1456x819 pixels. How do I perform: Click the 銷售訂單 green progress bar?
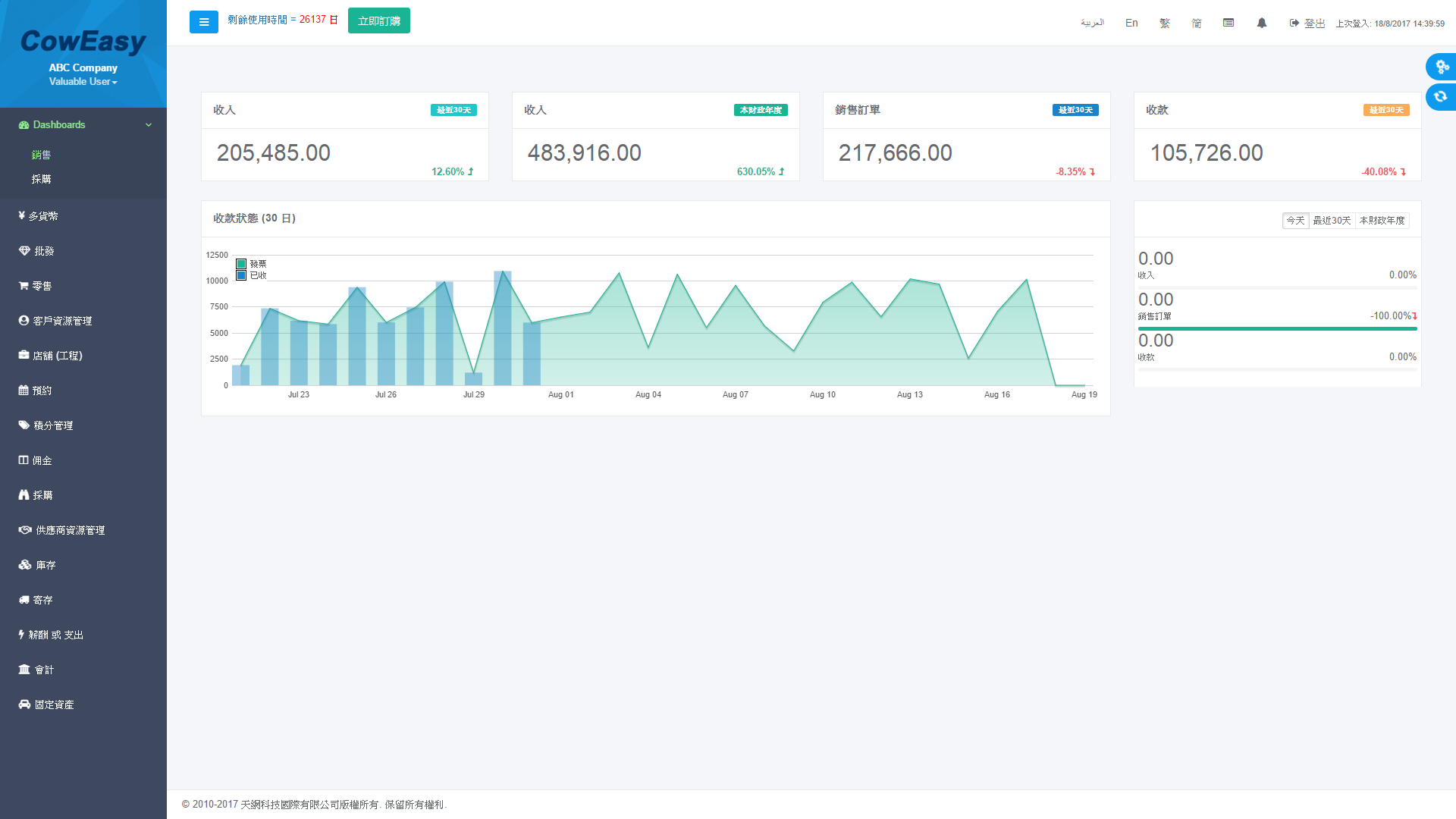coord(1276,328)
